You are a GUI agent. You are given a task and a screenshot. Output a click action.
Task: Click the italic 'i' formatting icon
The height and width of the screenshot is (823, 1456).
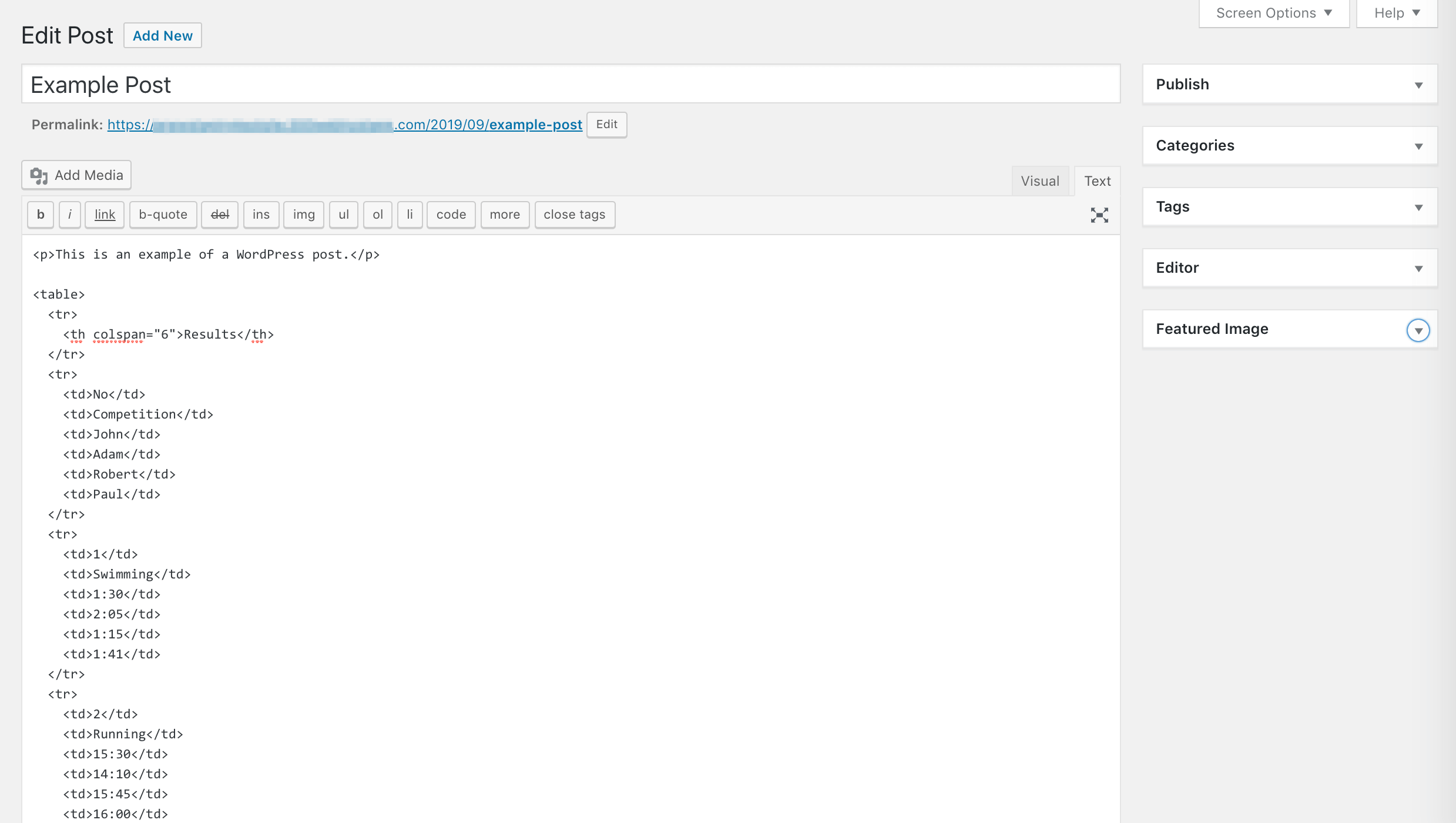(x=70, y=214)
